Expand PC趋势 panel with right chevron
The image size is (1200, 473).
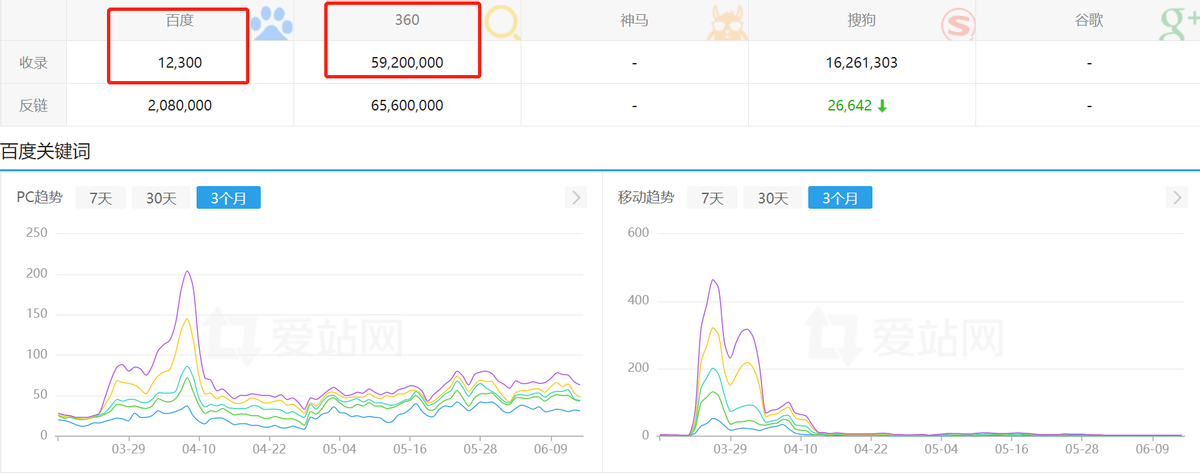coord(576,197)
